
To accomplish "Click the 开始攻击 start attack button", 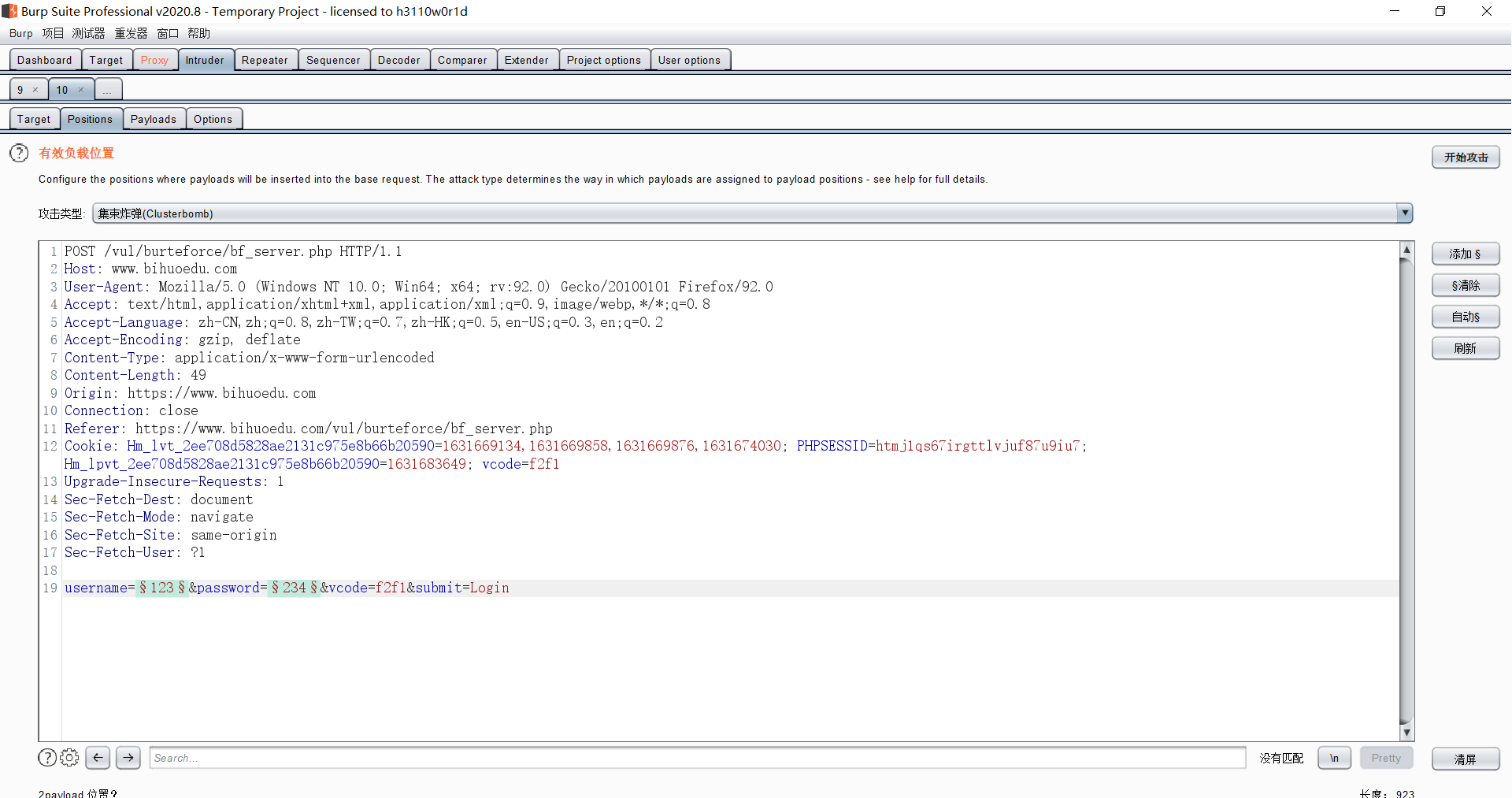I will tap(1466, 158).
